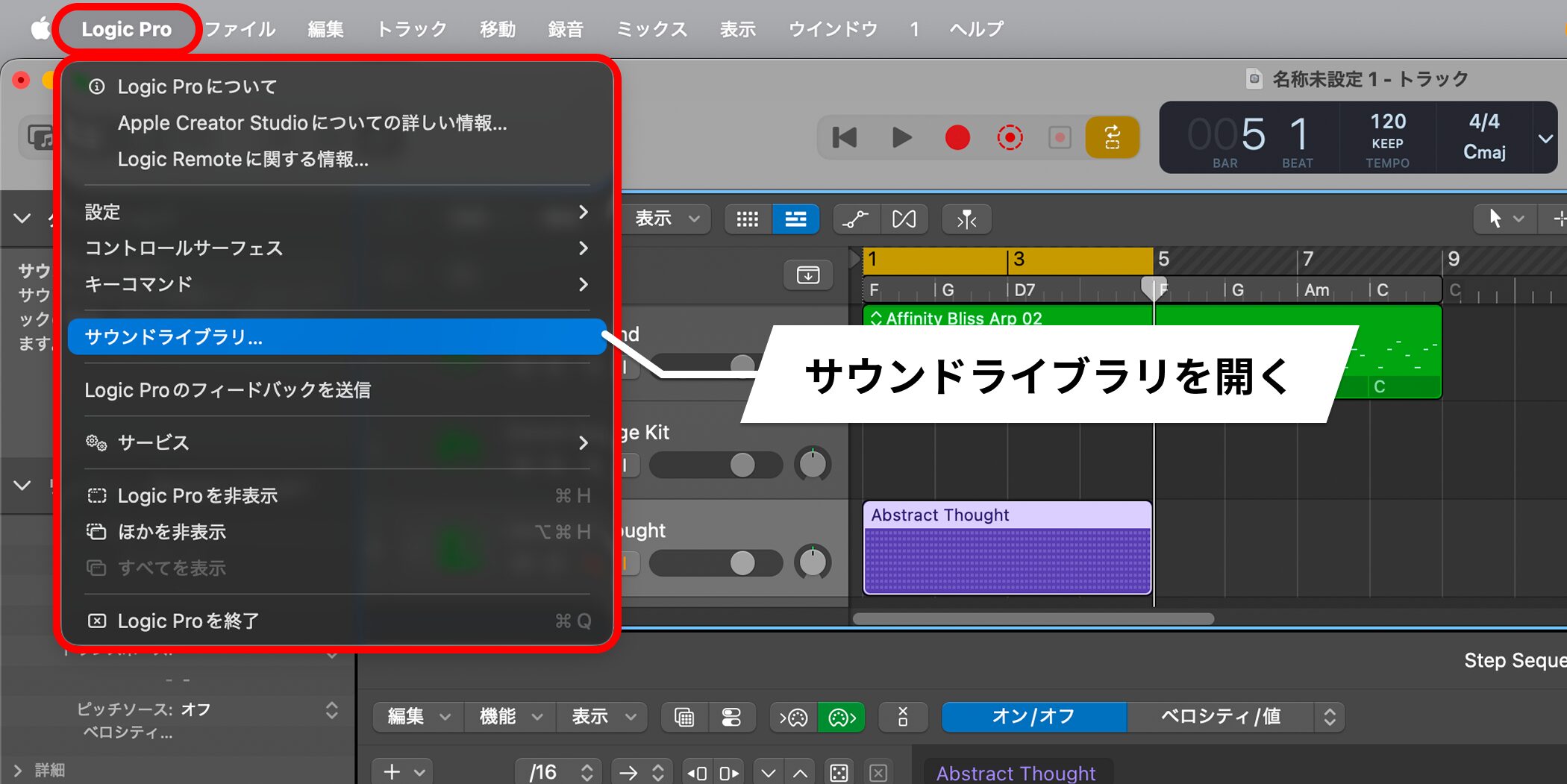The image size is (1567, 784).
Task: Select Logic Proについて
Action: click(x=337, y=87)
